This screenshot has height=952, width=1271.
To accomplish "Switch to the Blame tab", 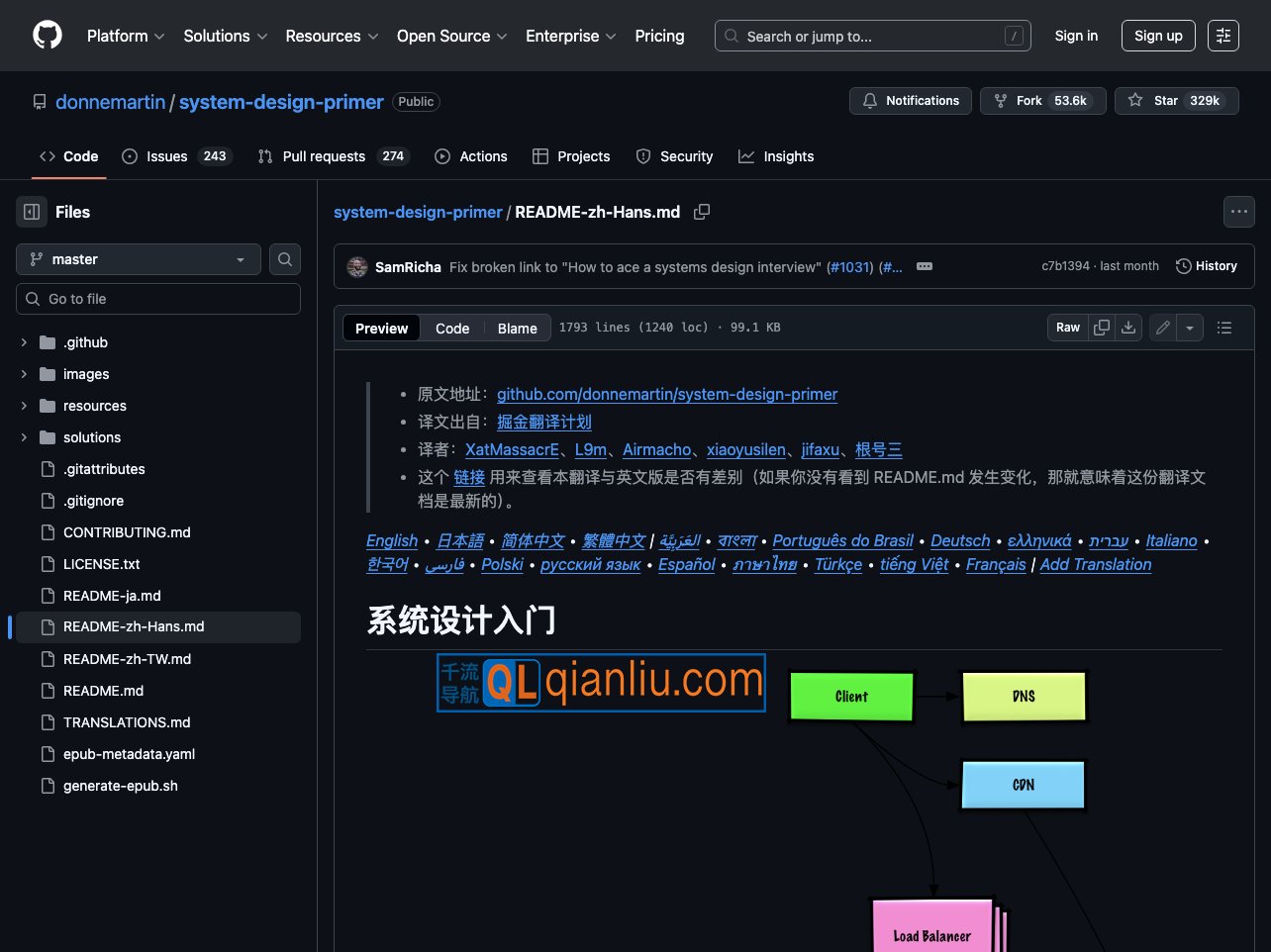I will (517, 328).
